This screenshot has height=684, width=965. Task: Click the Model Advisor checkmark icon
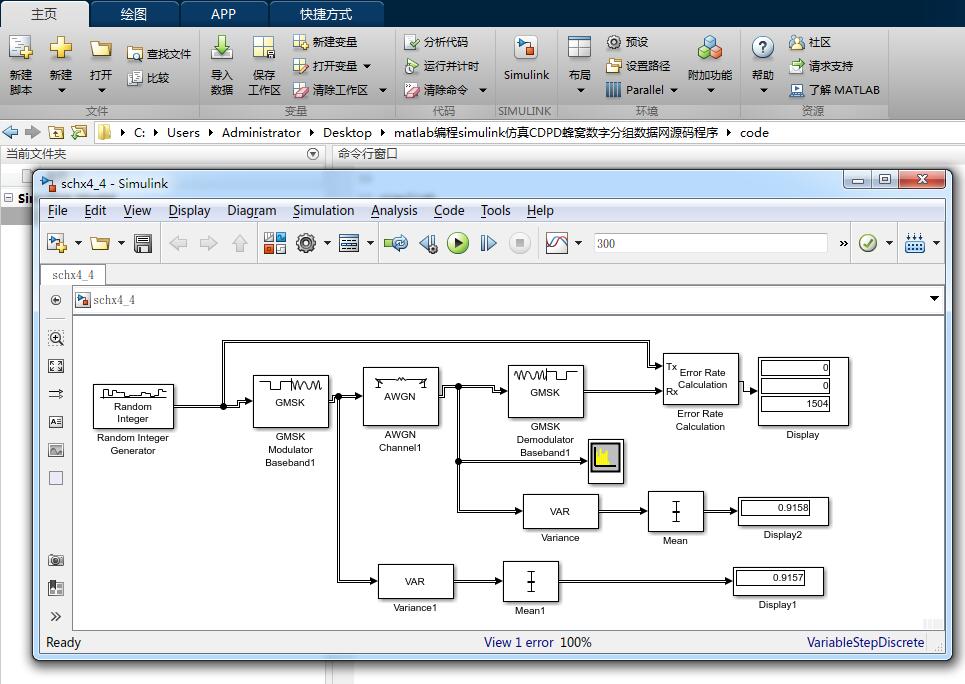868,243
